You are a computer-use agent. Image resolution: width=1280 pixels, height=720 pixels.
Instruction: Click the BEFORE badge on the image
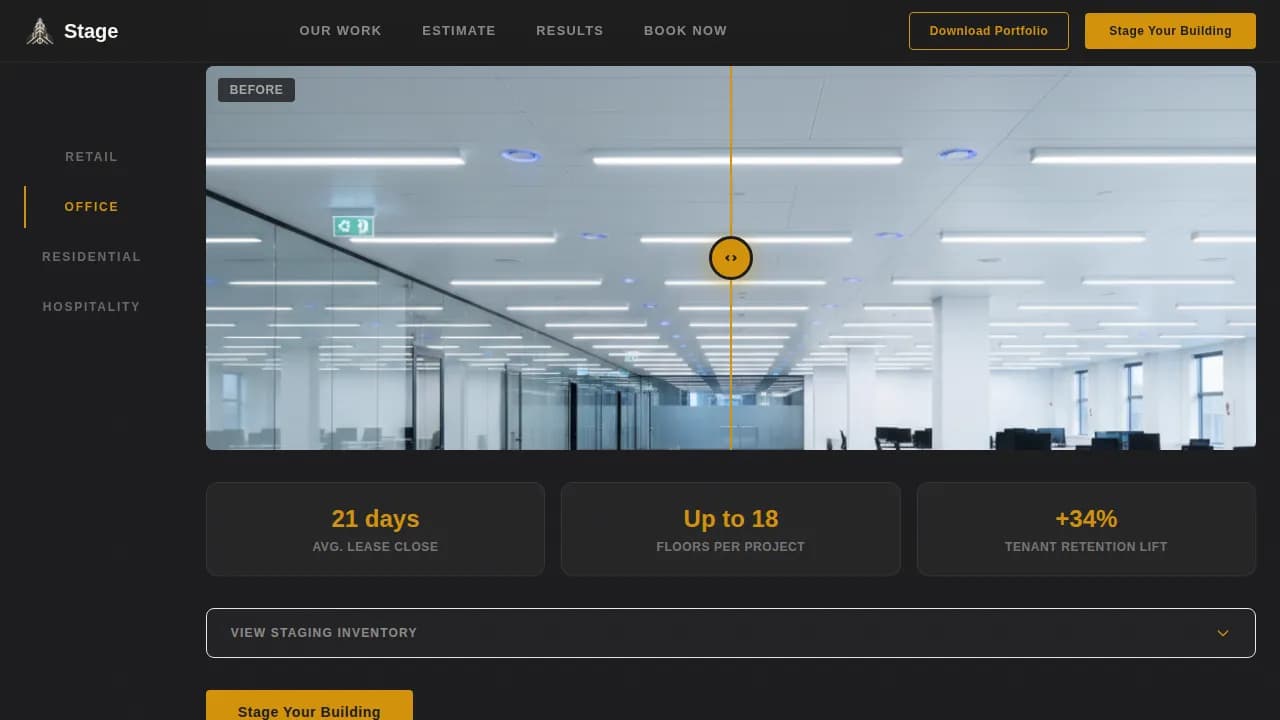(x=256, y=90)
